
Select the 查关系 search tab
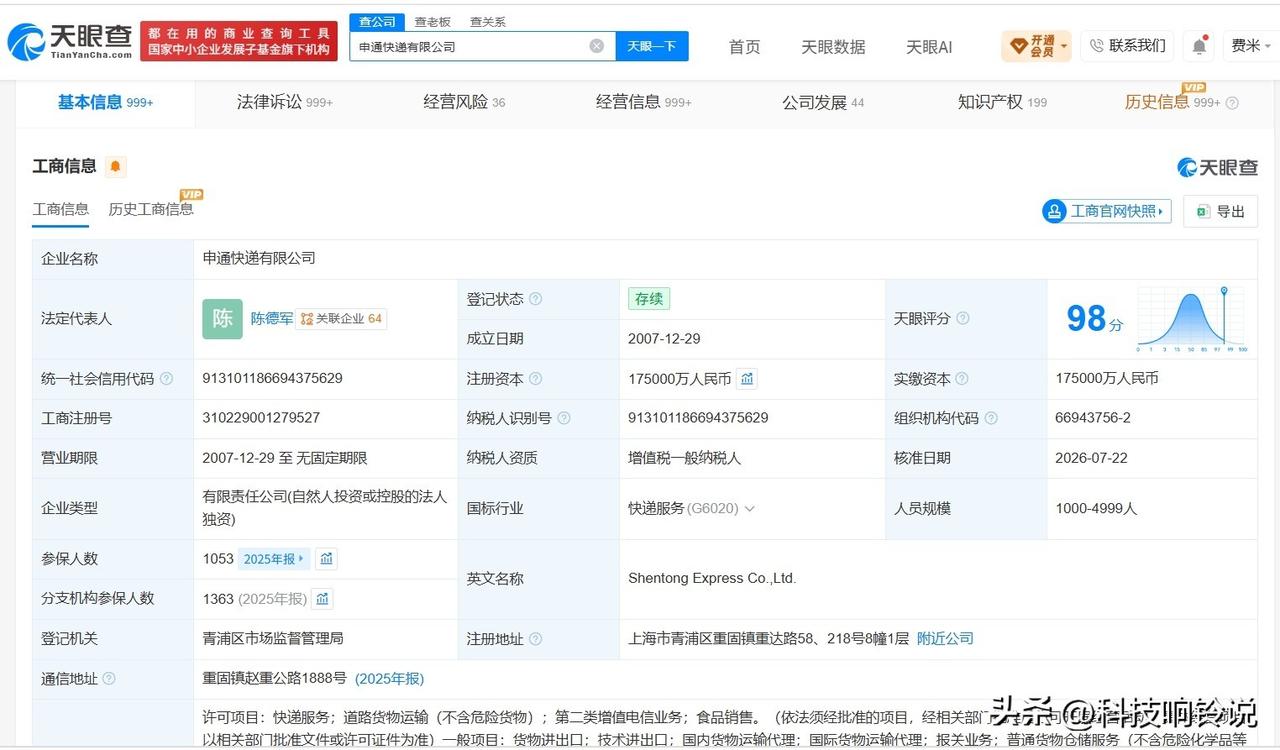pos(488,22)
